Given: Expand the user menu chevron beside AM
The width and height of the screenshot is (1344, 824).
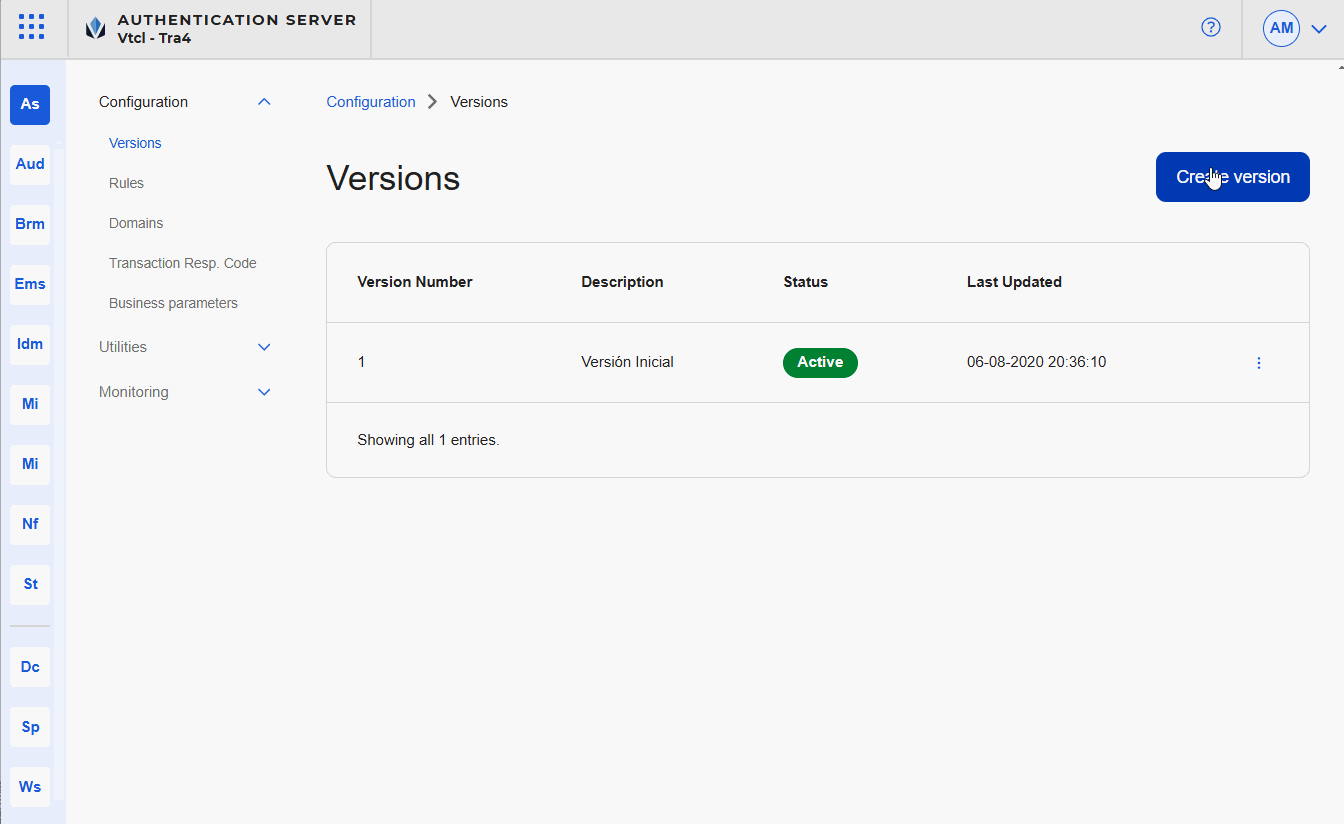Looking at the screenshot, I should 1318,29.
